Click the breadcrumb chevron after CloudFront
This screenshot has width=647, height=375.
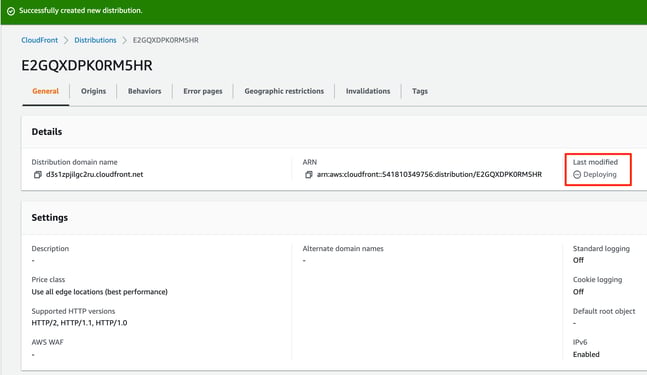(x=66, y=40)
